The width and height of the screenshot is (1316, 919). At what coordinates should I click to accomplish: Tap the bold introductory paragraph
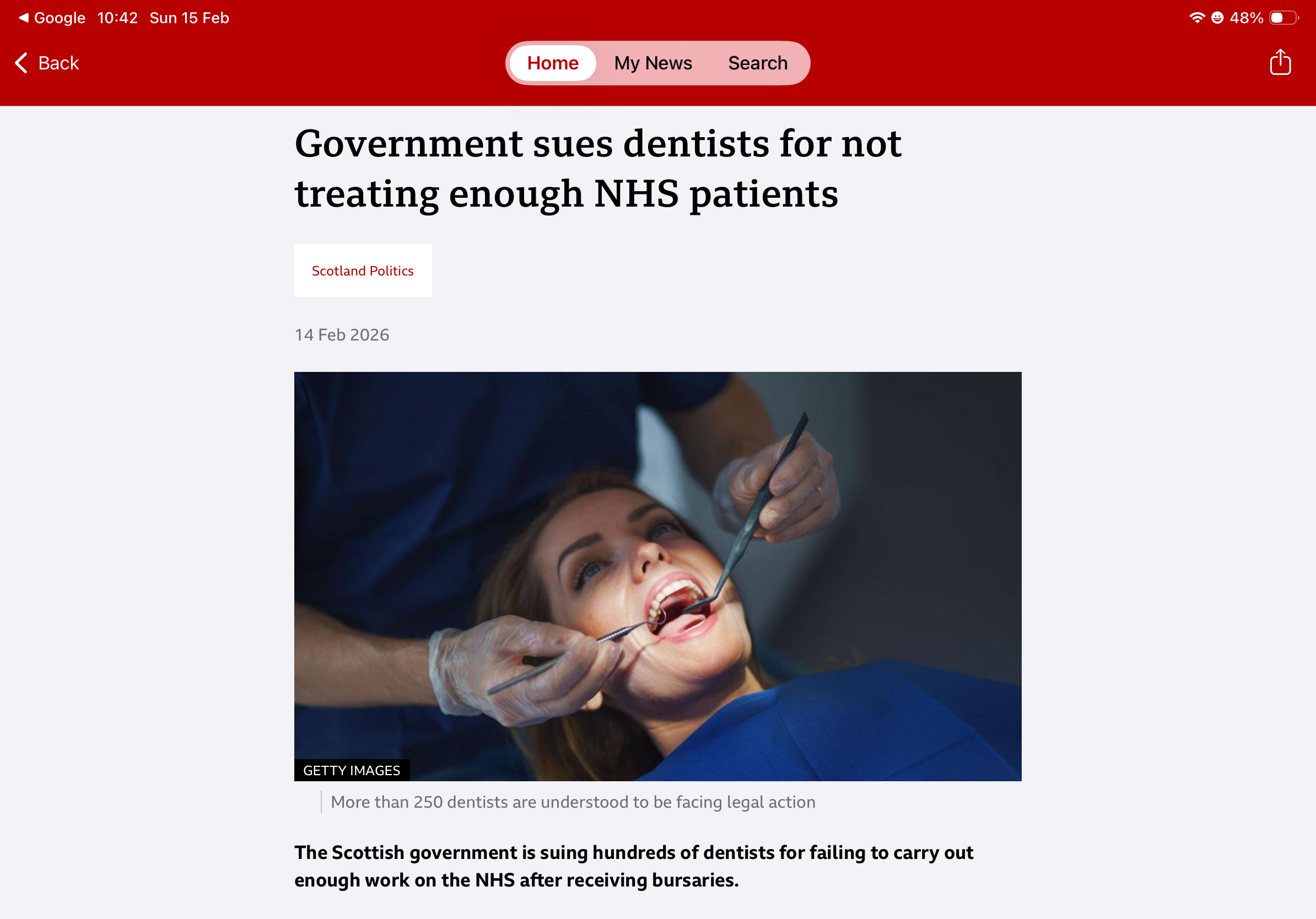tap(633, 866)
